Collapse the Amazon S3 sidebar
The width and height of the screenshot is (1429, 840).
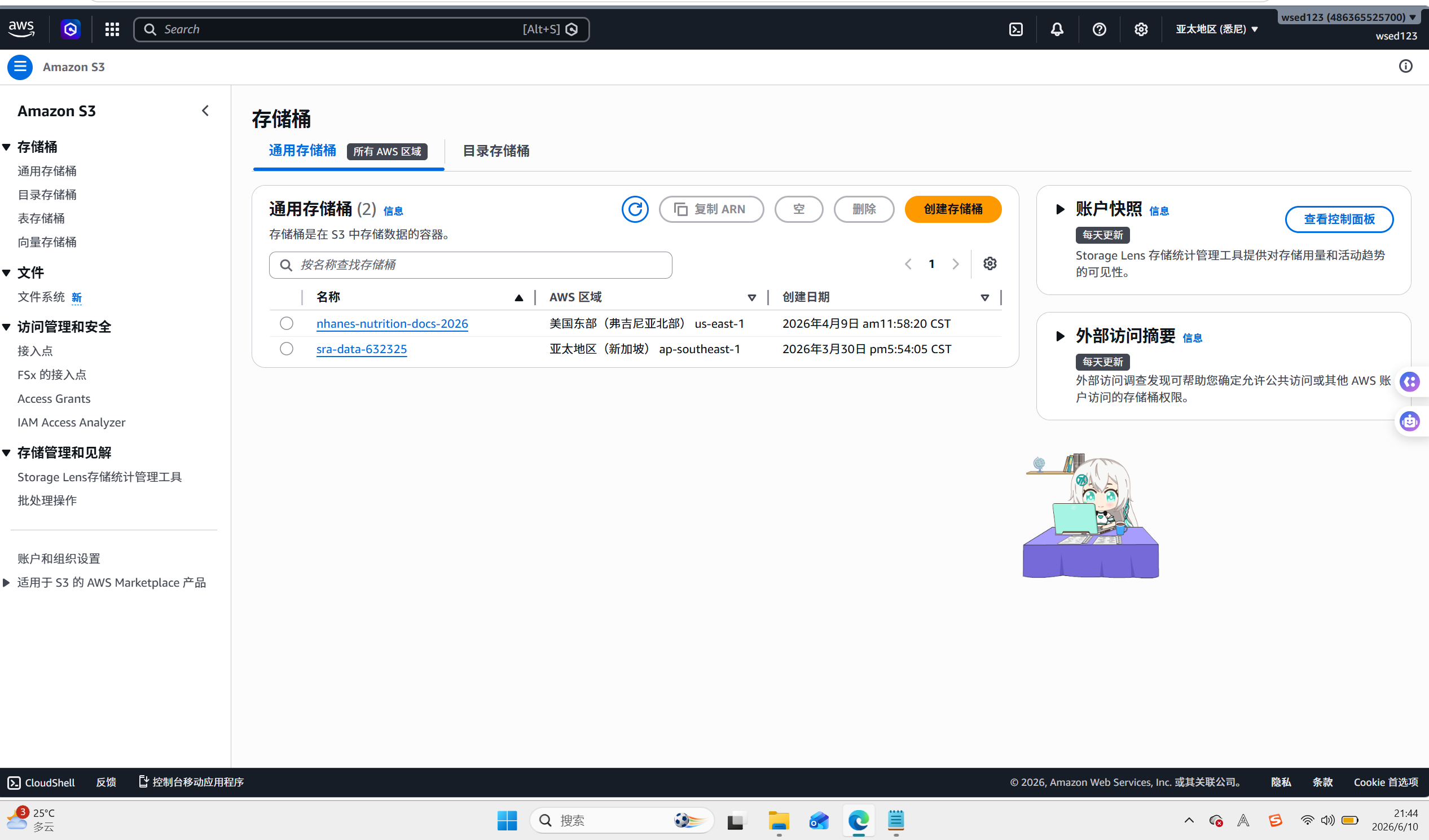coord(205,111)
